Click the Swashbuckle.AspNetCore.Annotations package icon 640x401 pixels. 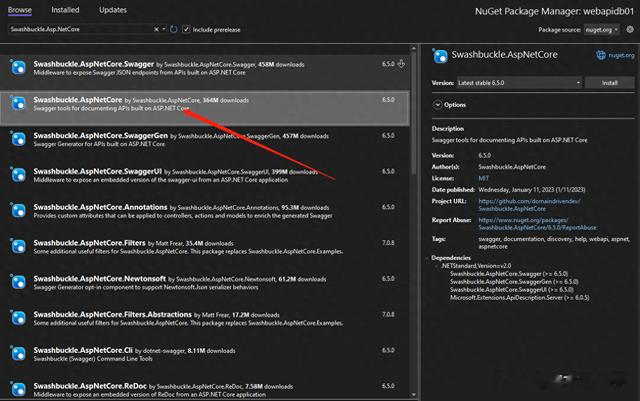[18, 211]
